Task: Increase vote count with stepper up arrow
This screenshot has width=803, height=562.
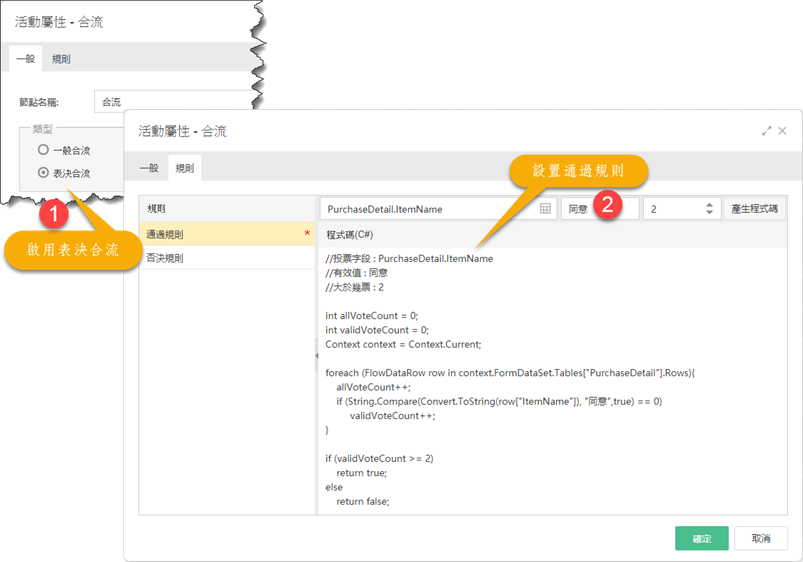Action: [709, 204]
